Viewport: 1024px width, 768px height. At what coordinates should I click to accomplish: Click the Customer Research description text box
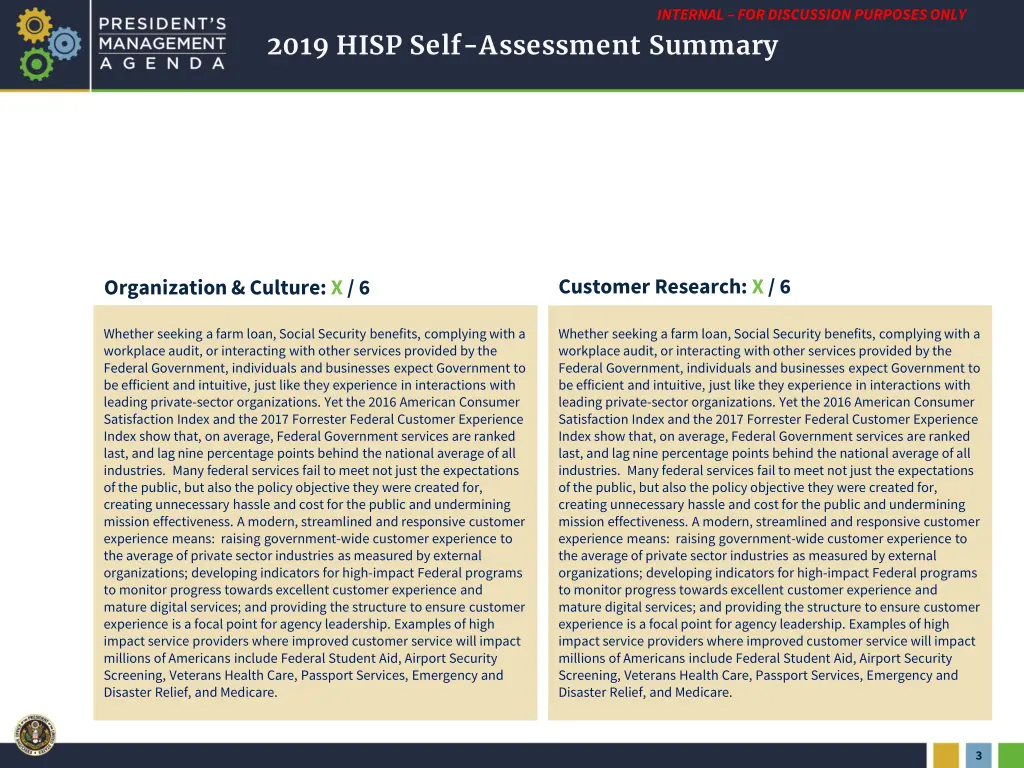pos(770,513)
